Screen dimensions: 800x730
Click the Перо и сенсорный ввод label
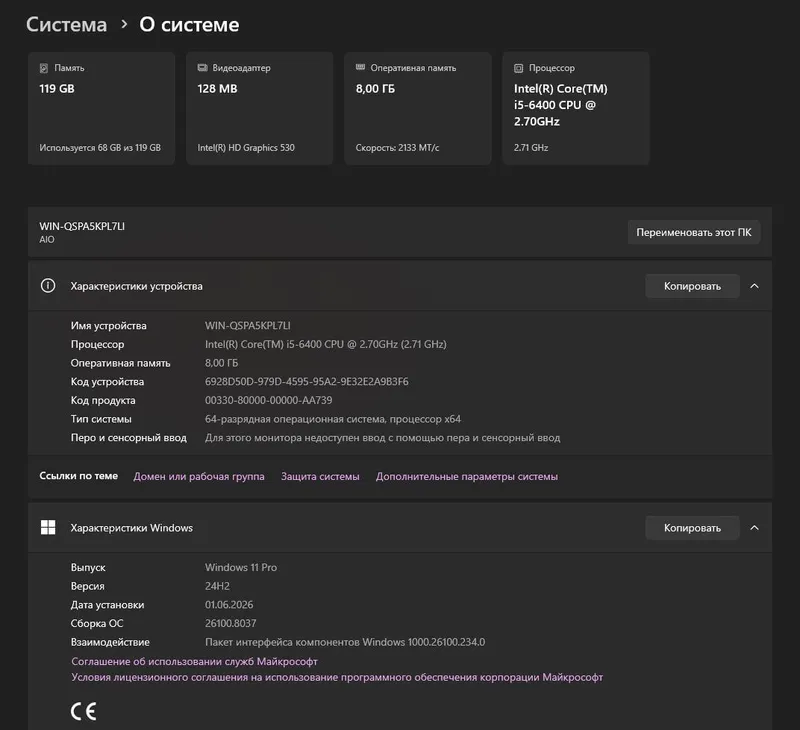pos(129,438)
